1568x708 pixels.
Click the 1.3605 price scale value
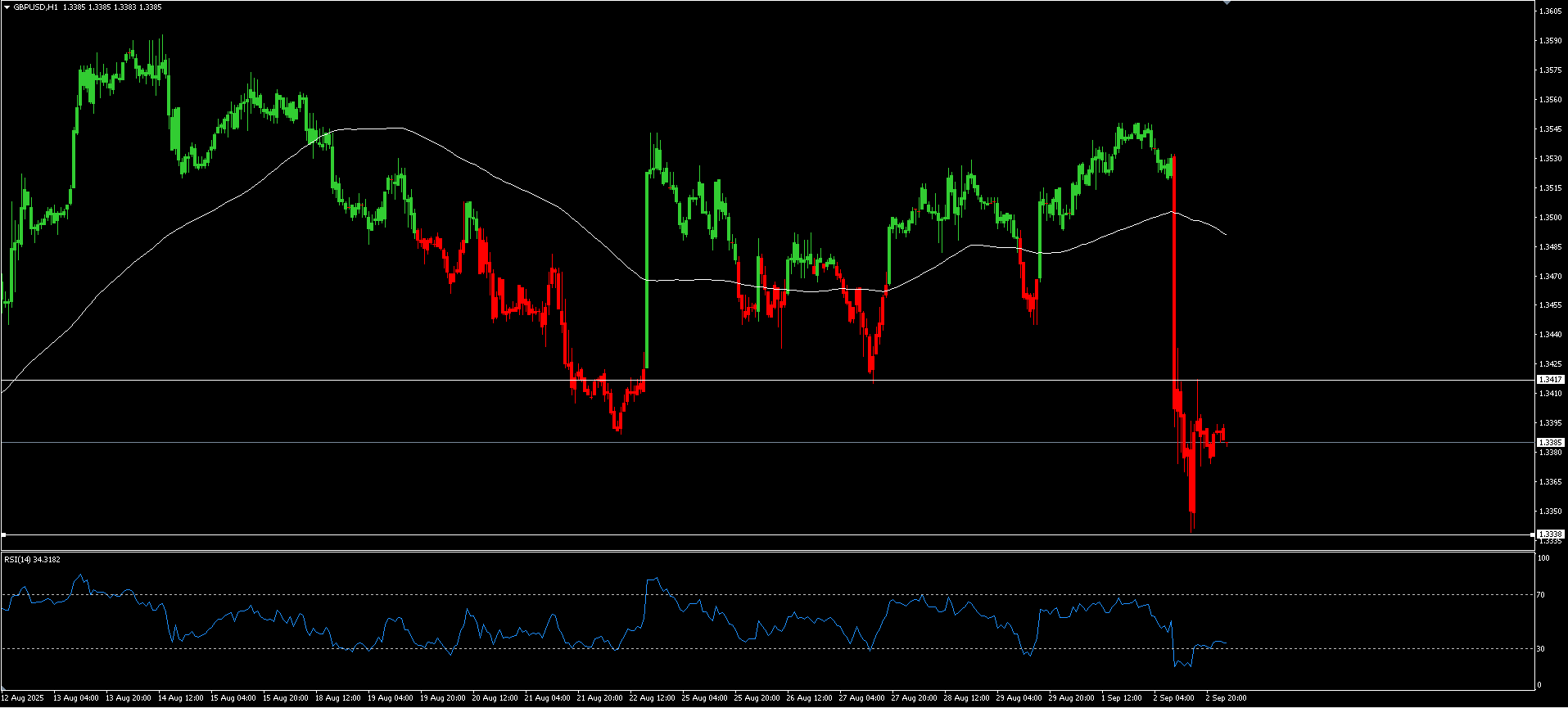click(1550, 11)
